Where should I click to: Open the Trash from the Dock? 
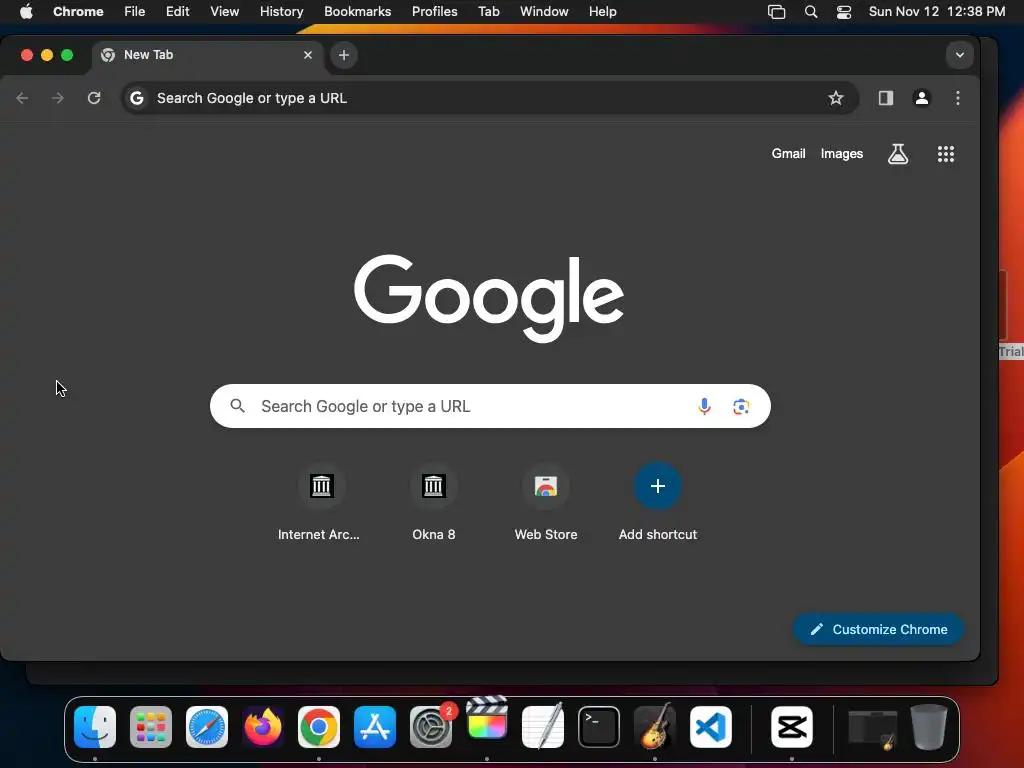[x=929, y=727]
